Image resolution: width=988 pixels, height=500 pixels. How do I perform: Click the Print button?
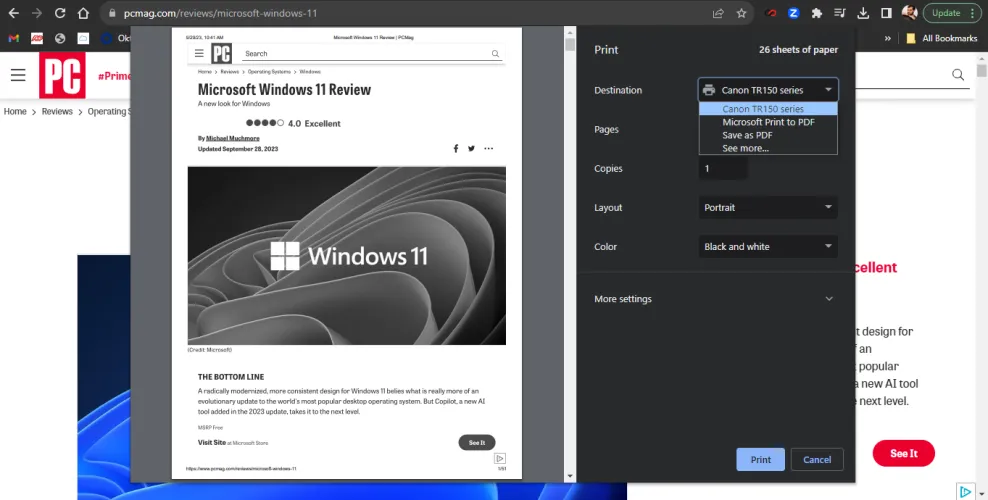pos(760,460)
